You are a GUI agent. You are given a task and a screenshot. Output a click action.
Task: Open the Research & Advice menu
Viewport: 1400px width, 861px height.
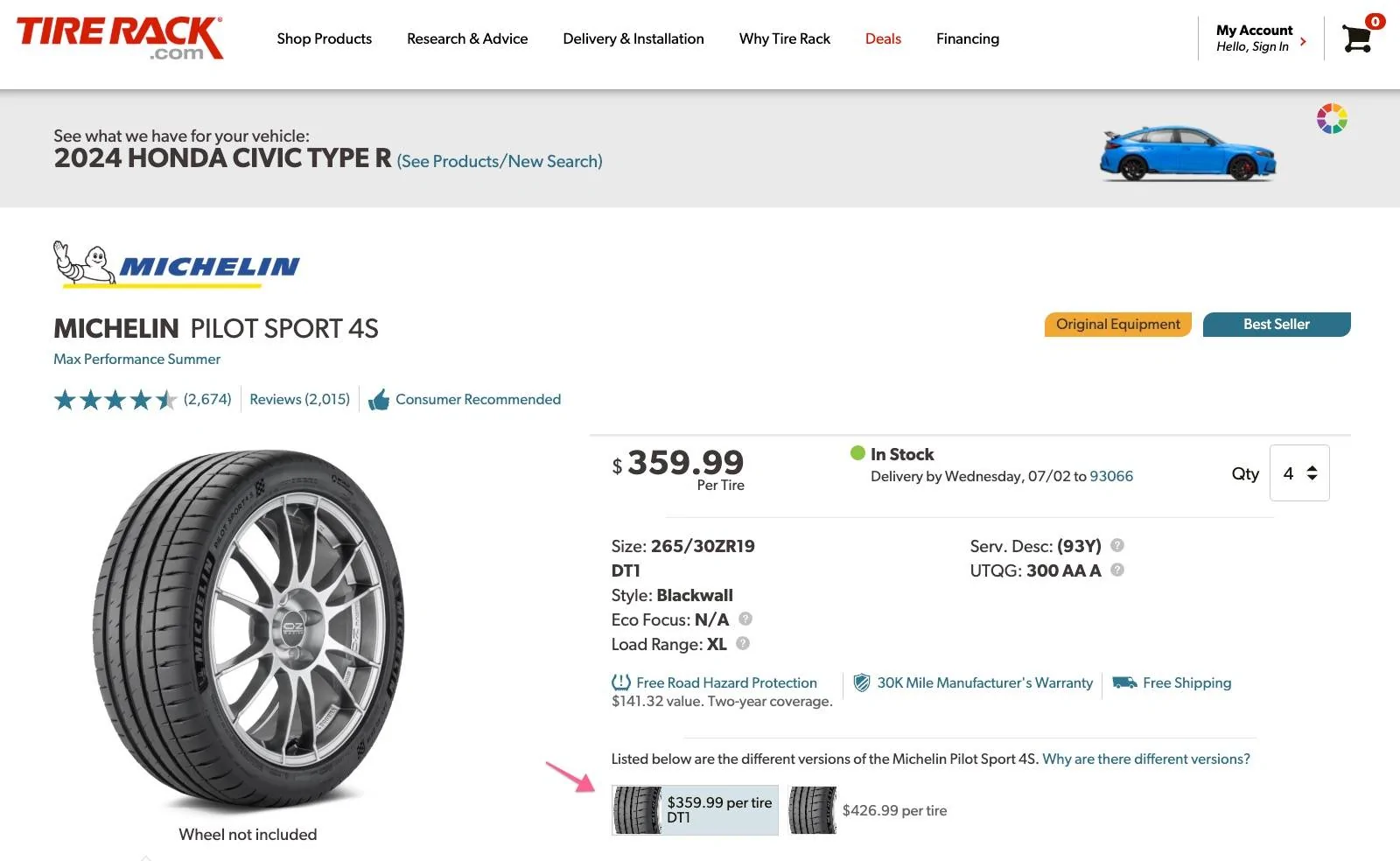[467, 38]
